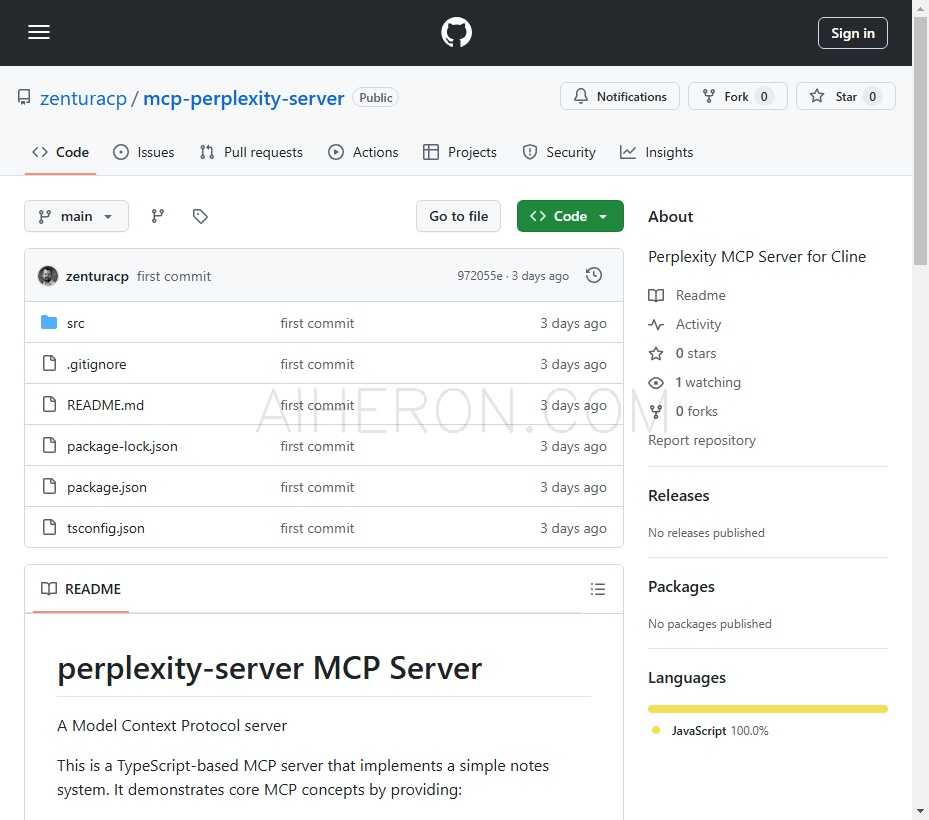Screen dimensions: 929x820
Task: Click the tags icon in the branch bar
Action: [200, 215]
